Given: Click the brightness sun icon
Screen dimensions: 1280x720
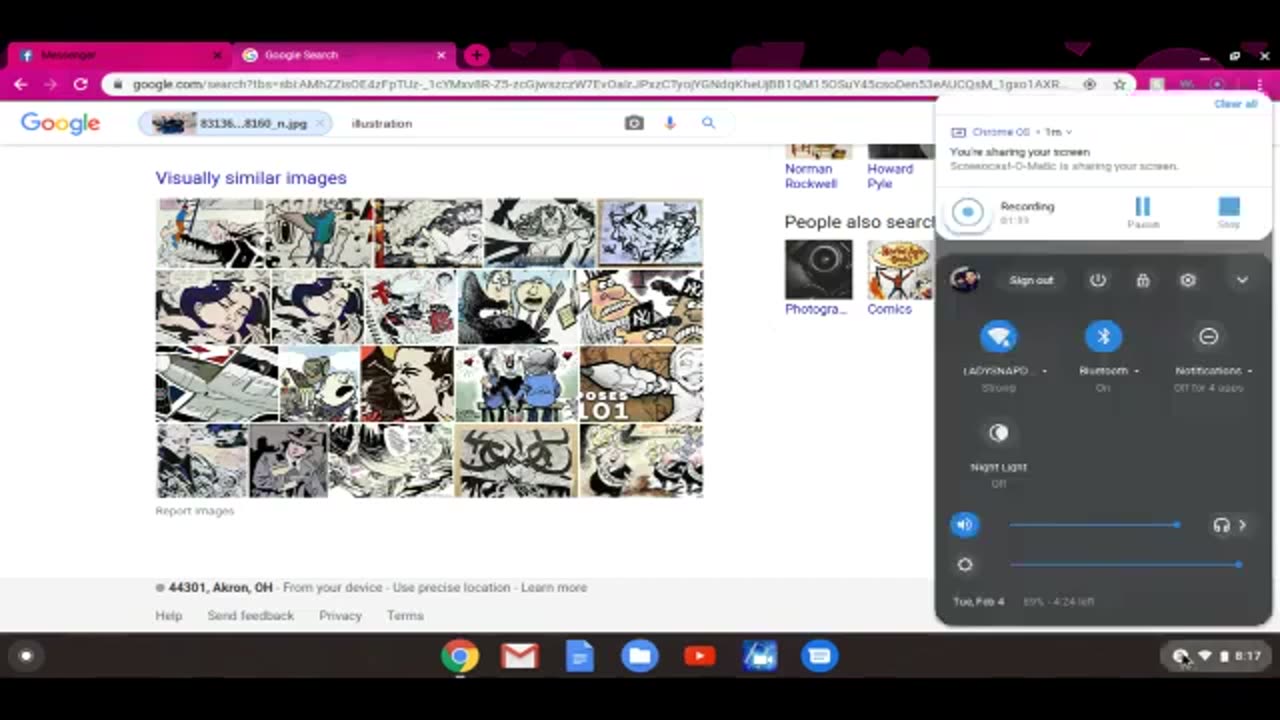Looking at the screenshot, I should tap(964, 564).
